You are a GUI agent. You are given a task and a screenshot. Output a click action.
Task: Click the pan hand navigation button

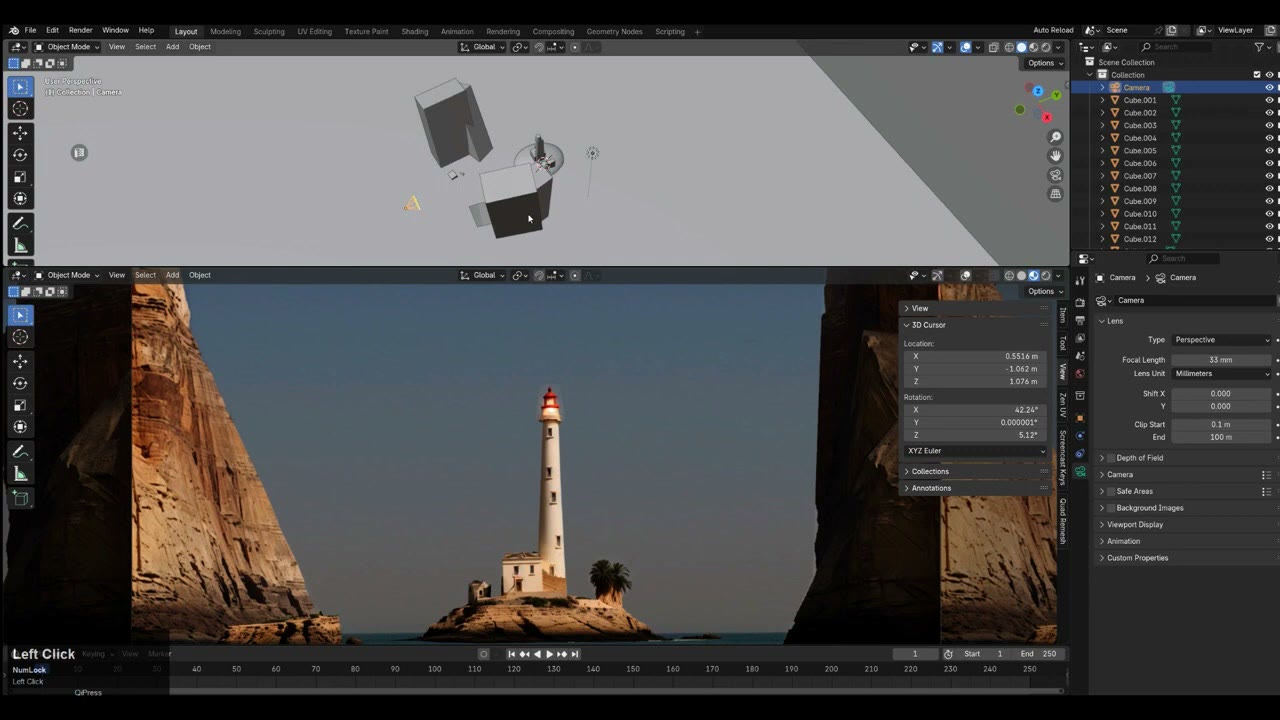(x=1055, y=156)
